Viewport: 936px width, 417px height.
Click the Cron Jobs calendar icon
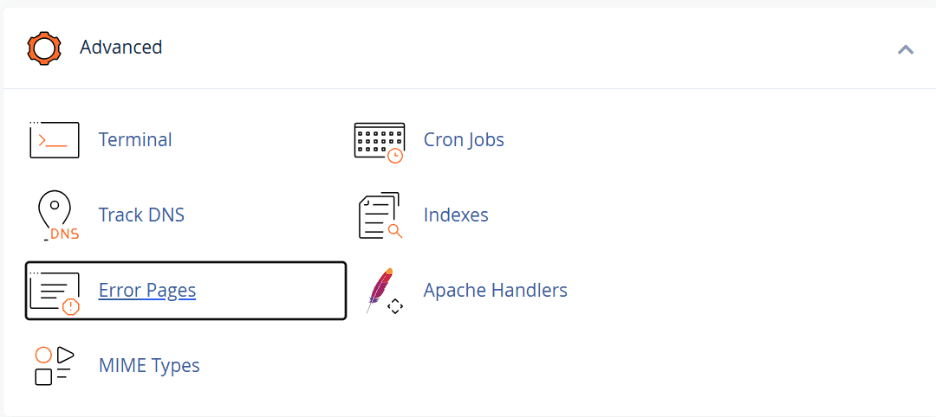click(x=379, y=141)
